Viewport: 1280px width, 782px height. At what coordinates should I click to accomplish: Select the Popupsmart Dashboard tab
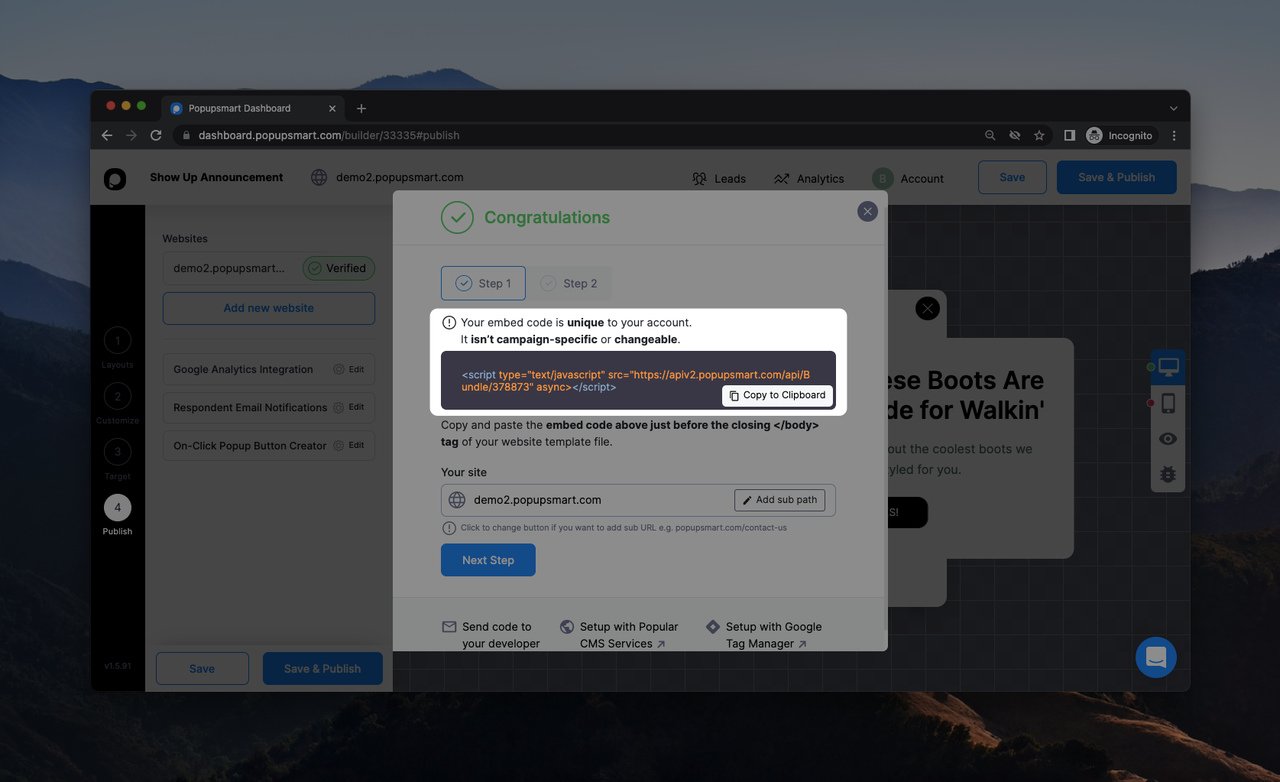coord(253,108)
